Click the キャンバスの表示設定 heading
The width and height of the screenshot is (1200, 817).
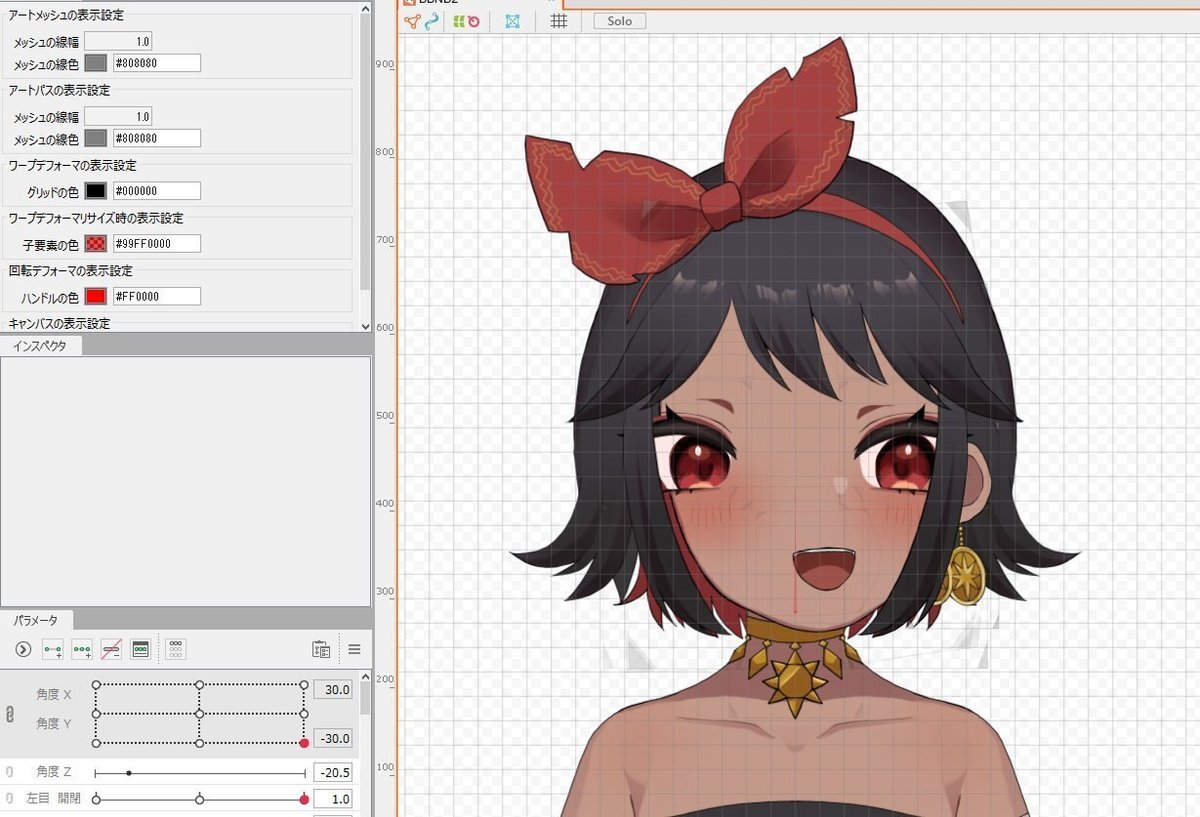[58, 324]
